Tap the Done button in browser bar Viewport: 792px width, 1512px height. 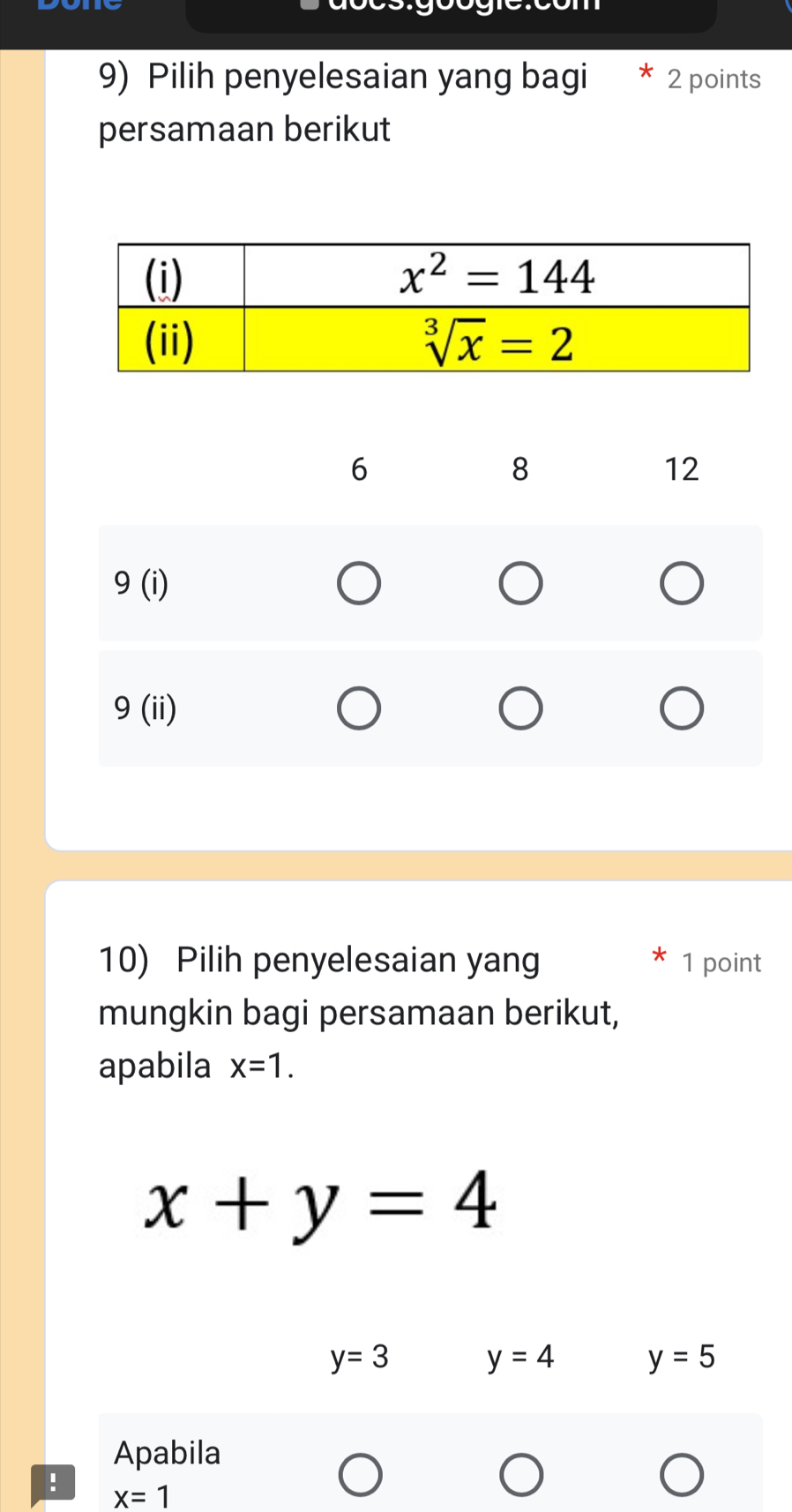pos(79,7)
